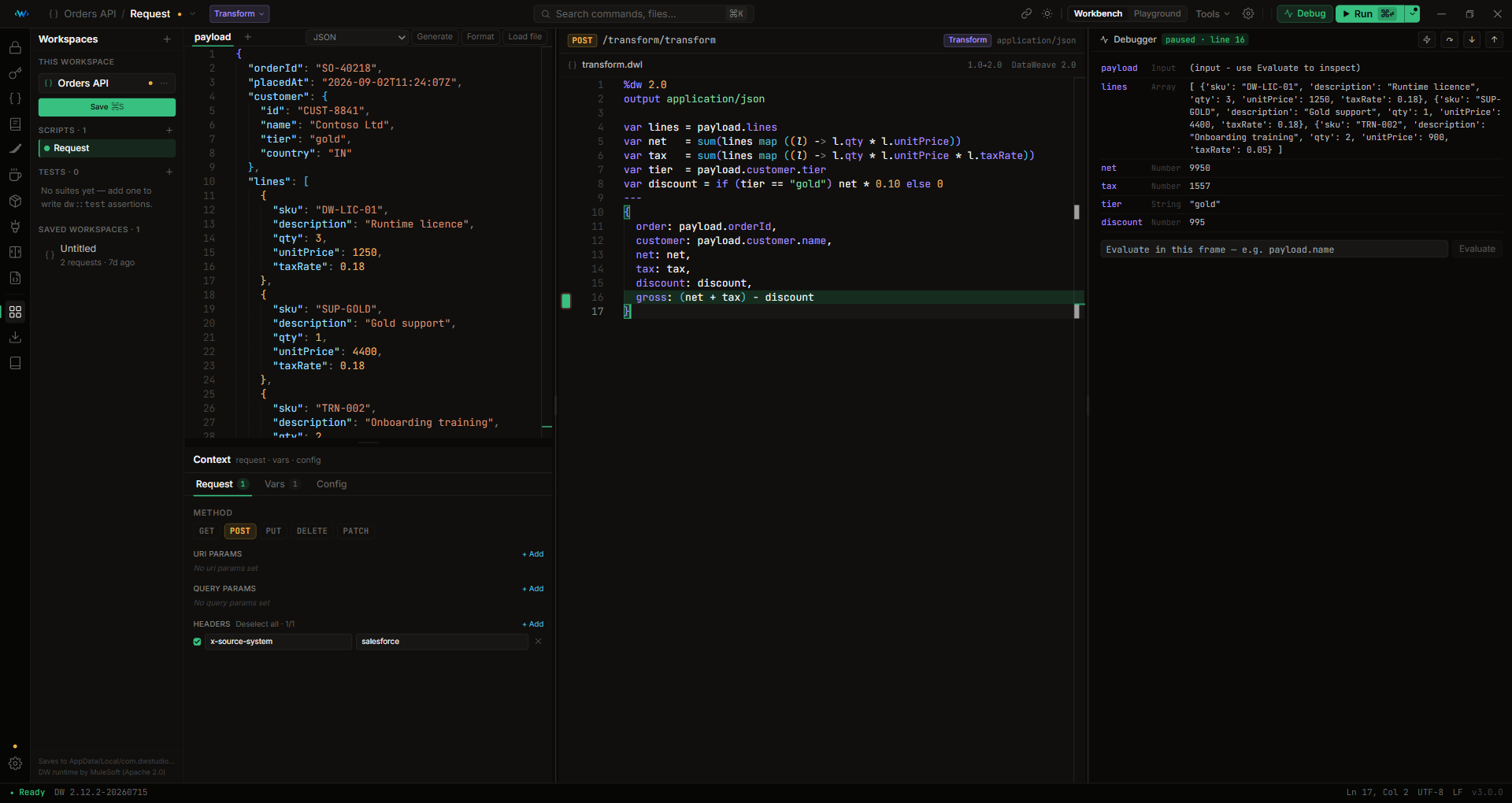1512x803 pixels.
Task: Click the debugger lightning bolt icon
Action: pos(1426,39)
